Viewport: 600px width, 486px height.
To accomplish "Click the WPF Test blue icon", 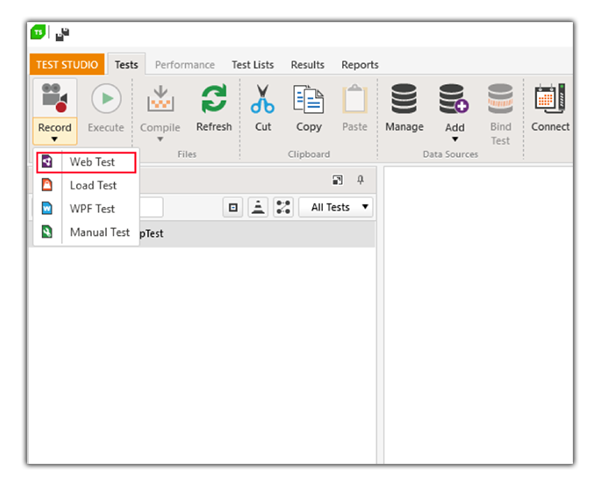I will tap(47, 208).
